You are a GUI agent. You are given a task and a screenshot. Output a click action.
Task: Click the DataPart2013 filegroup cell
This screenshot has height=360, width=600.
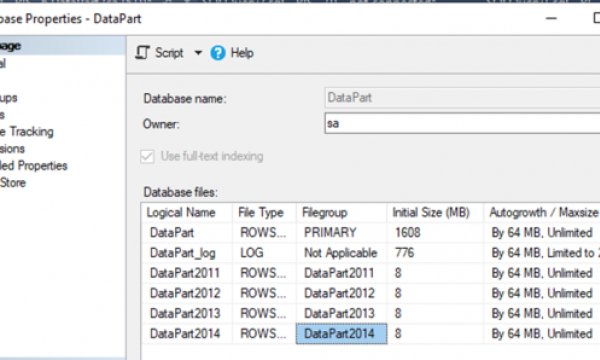point(341,314)
